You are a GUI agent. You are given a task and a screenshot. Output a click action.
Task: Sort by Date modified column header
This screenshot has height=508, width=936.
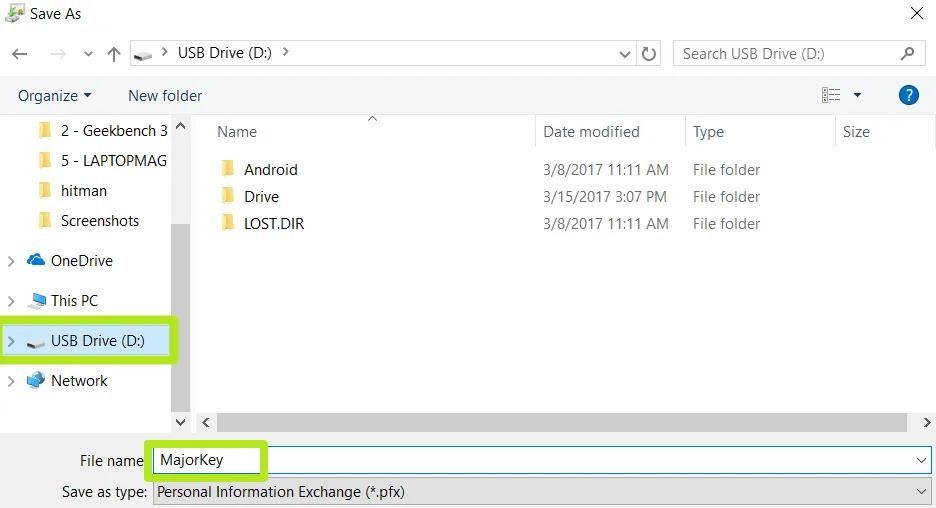pos(591,131)
